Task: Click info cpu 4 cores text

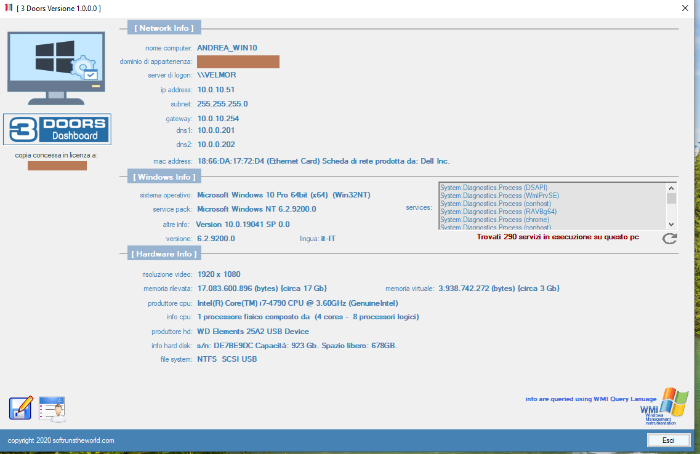Action: [x=308, y=317]
